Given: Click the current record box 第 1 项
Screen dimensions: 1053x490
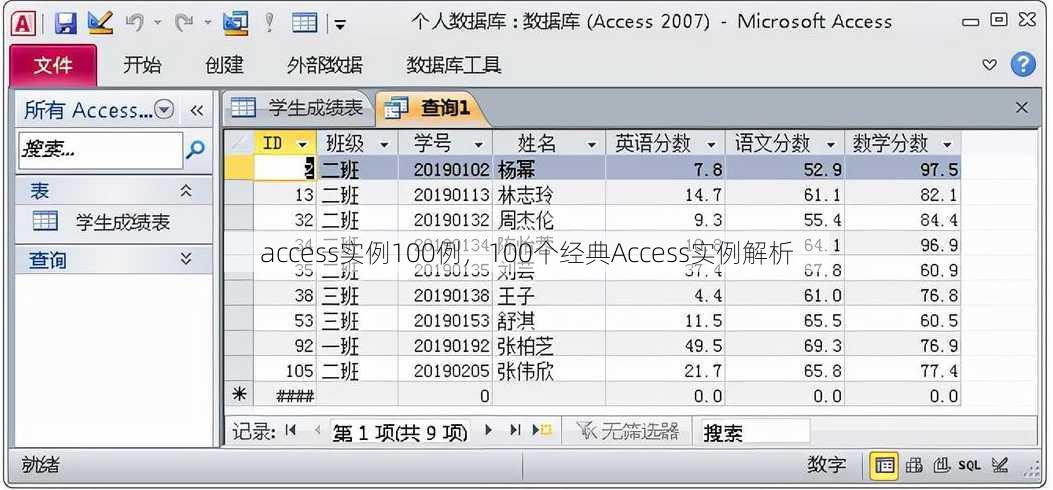Looking at the screenshot, I should [400, 432].
